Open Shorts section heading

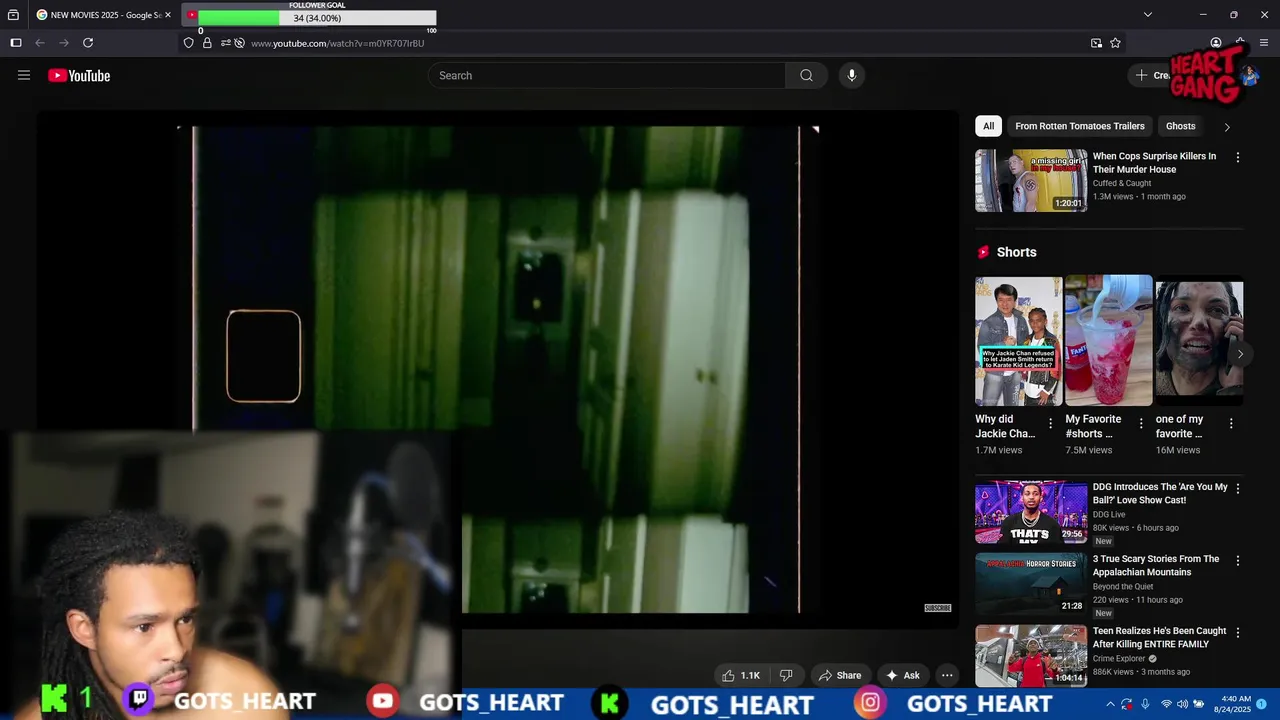tap(1016, 252)
